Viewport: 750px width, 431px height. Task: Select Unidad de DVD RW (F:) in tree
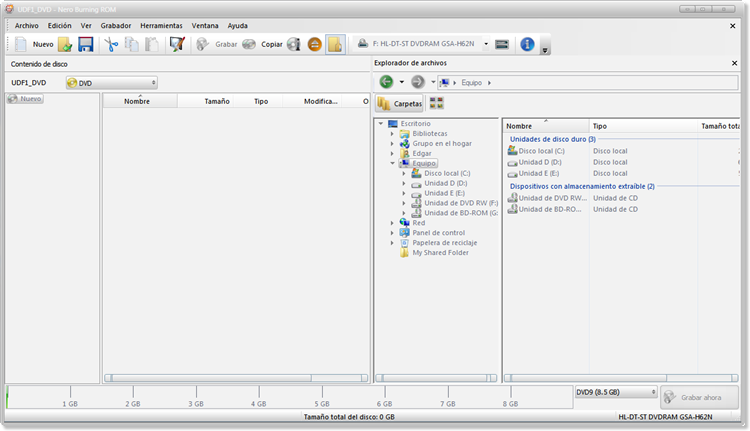(x=455, y=203)
